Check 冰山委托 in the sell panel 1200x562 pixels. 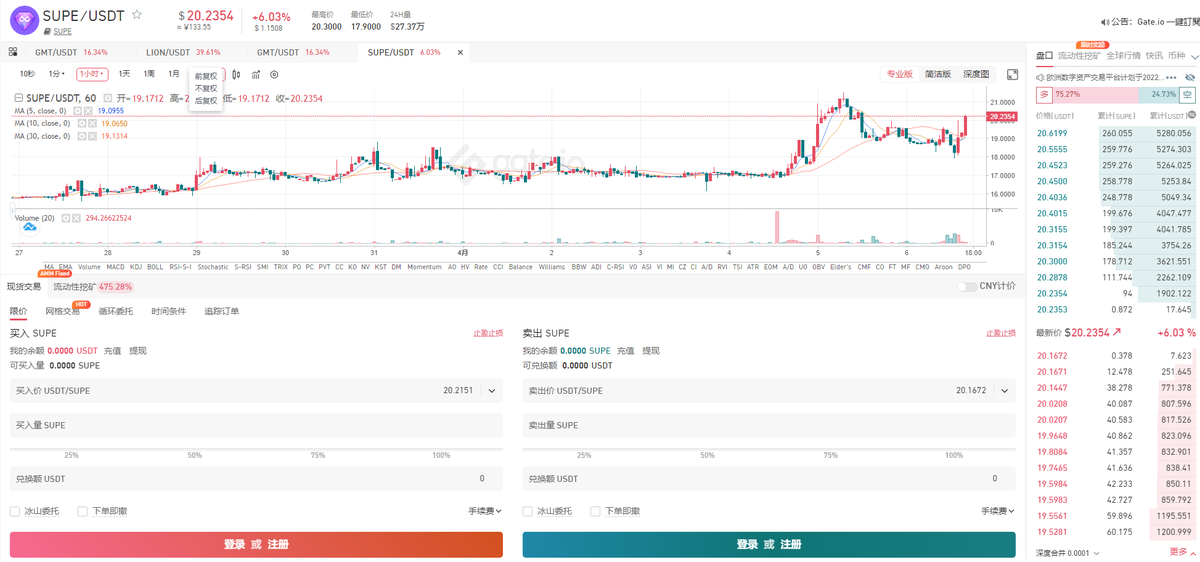coord(528,511)
